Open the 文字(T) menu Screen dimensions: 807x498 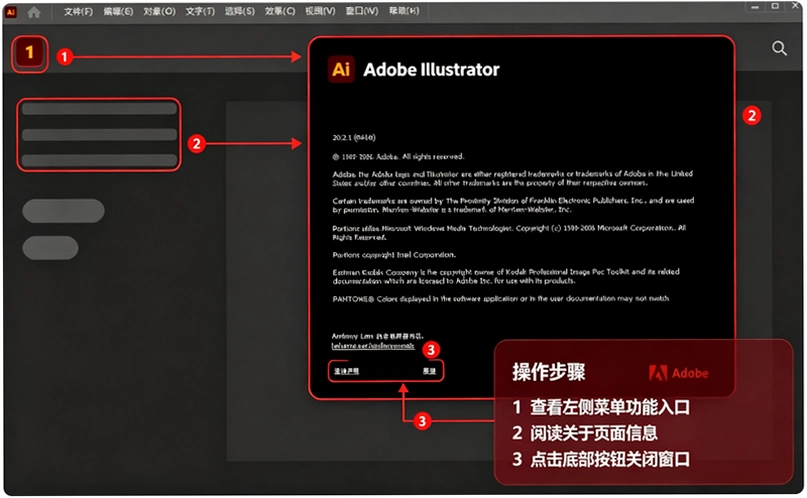click(200, 11)
